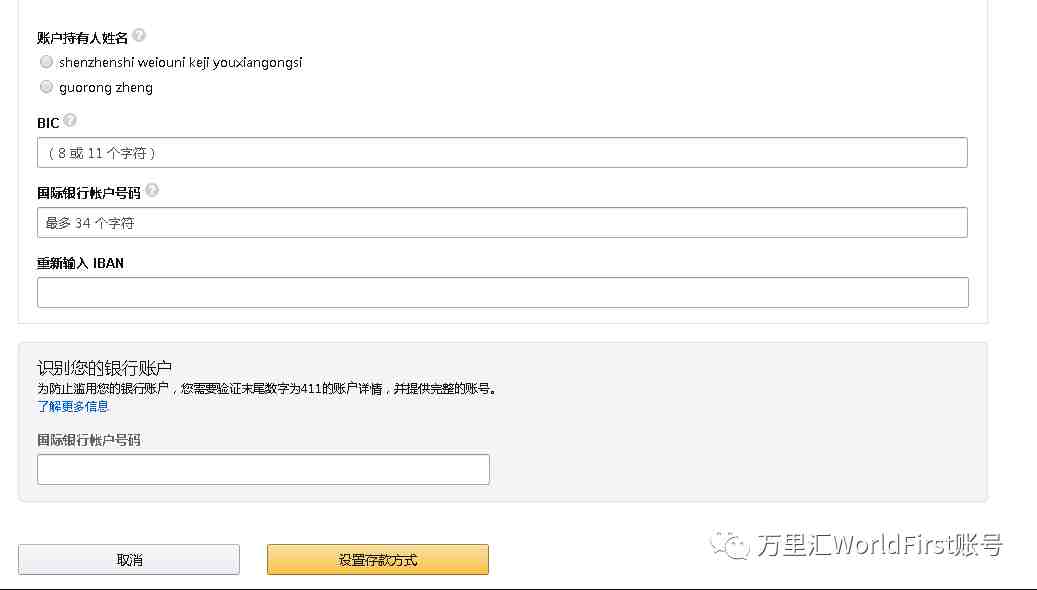Click the IBAN field with 最多 34 个字符 placeholder
The width and height of the screenshot is (1037, 590).
[x=502, y=223]
